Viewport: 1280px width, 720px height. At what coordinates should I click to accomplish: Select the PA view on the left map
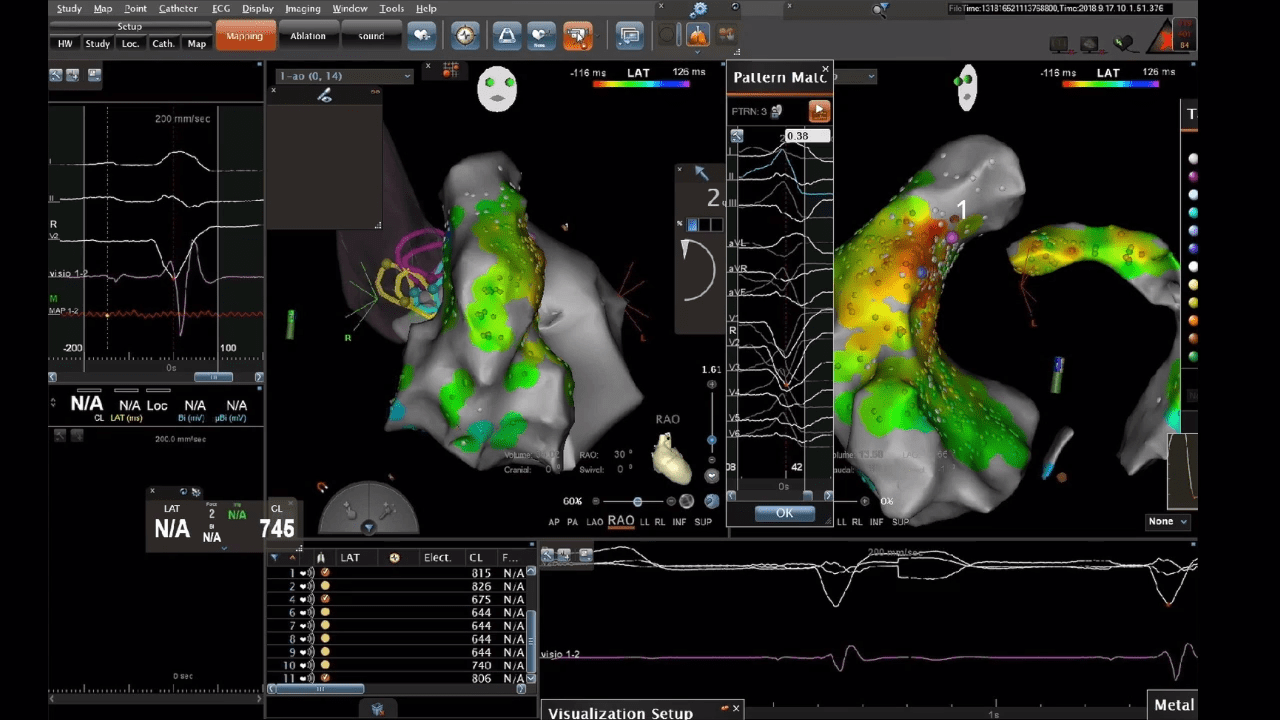tap(573, 522)
